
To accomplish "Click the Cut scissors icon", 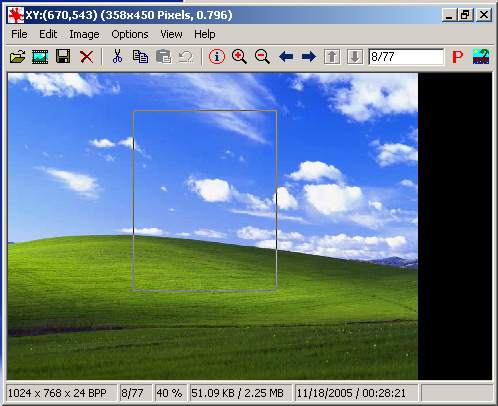I will [117, 56].
